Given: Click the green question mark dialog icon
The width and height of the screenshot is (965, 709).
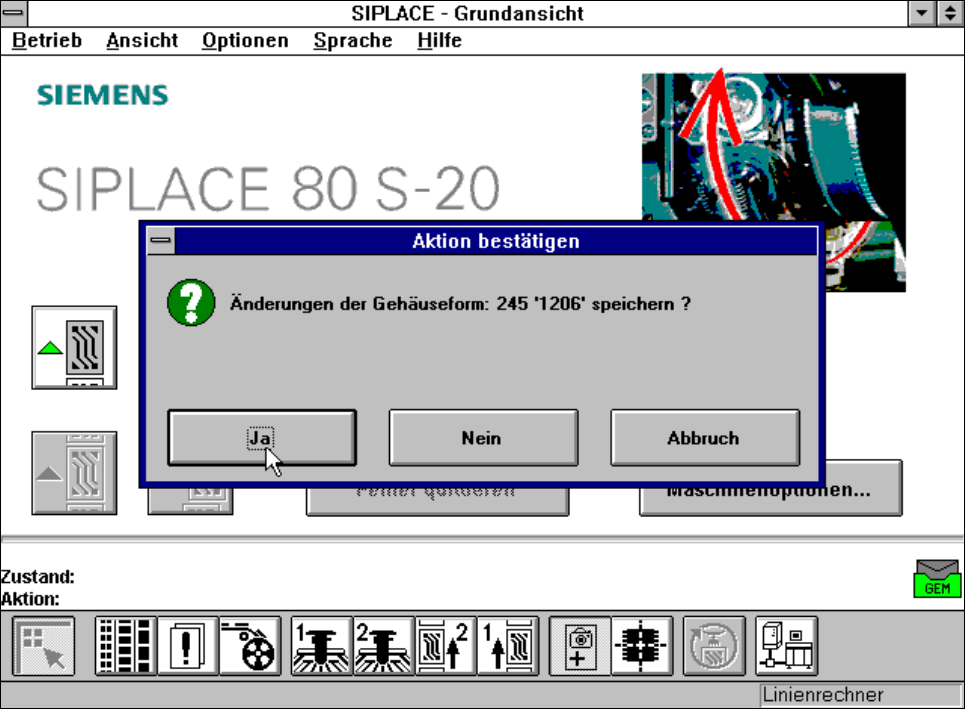Looking at the screenshot, I should (x=191, y=303).
